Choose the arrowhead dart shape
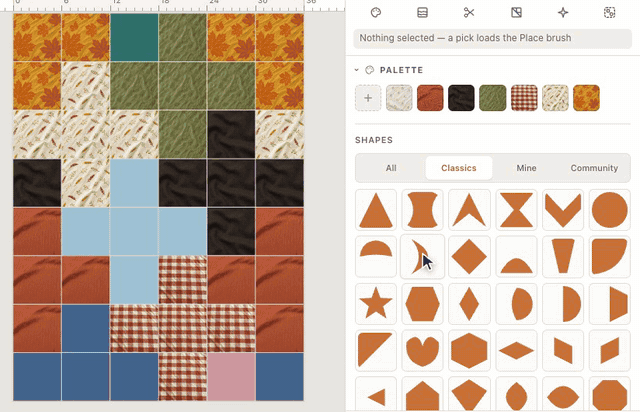The image size is (640, 412). tap(469, 210)
